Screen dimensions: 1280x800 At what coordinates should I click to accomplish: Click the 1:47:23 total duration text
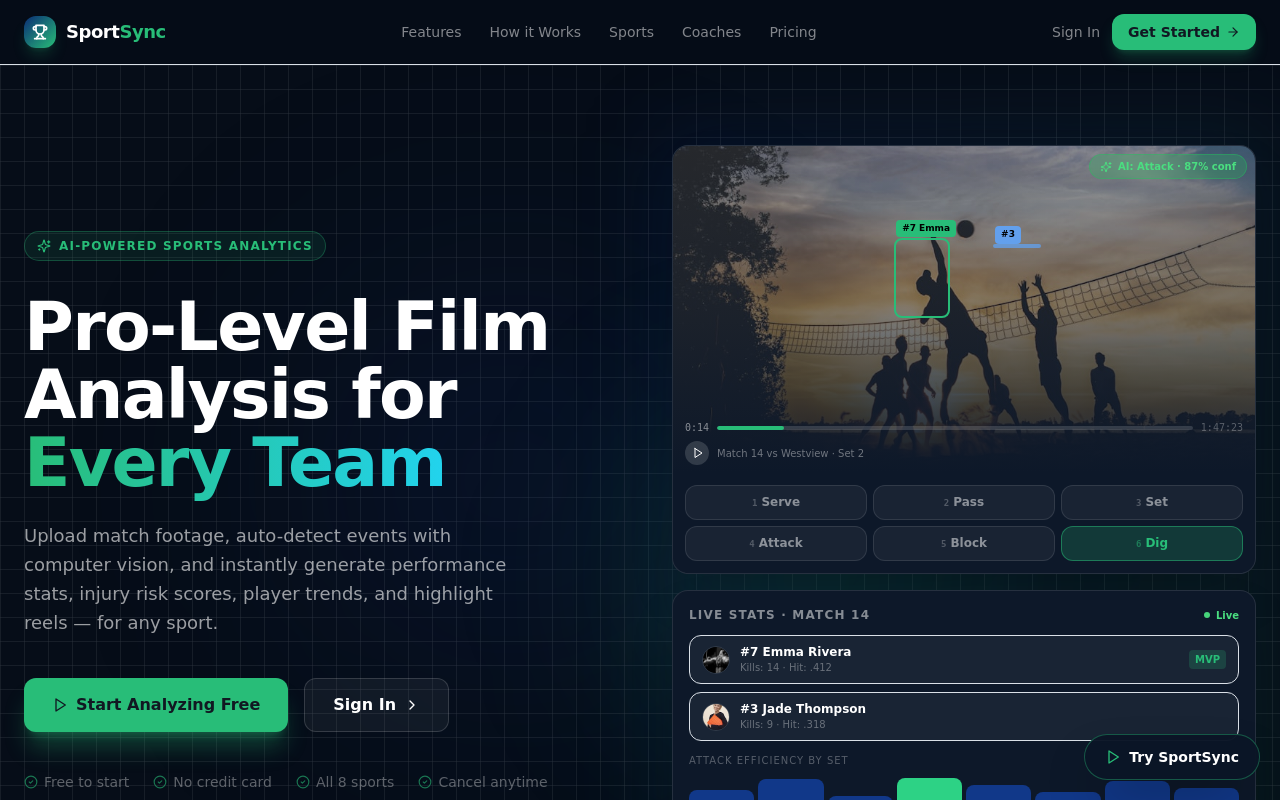click(1222, 428)
